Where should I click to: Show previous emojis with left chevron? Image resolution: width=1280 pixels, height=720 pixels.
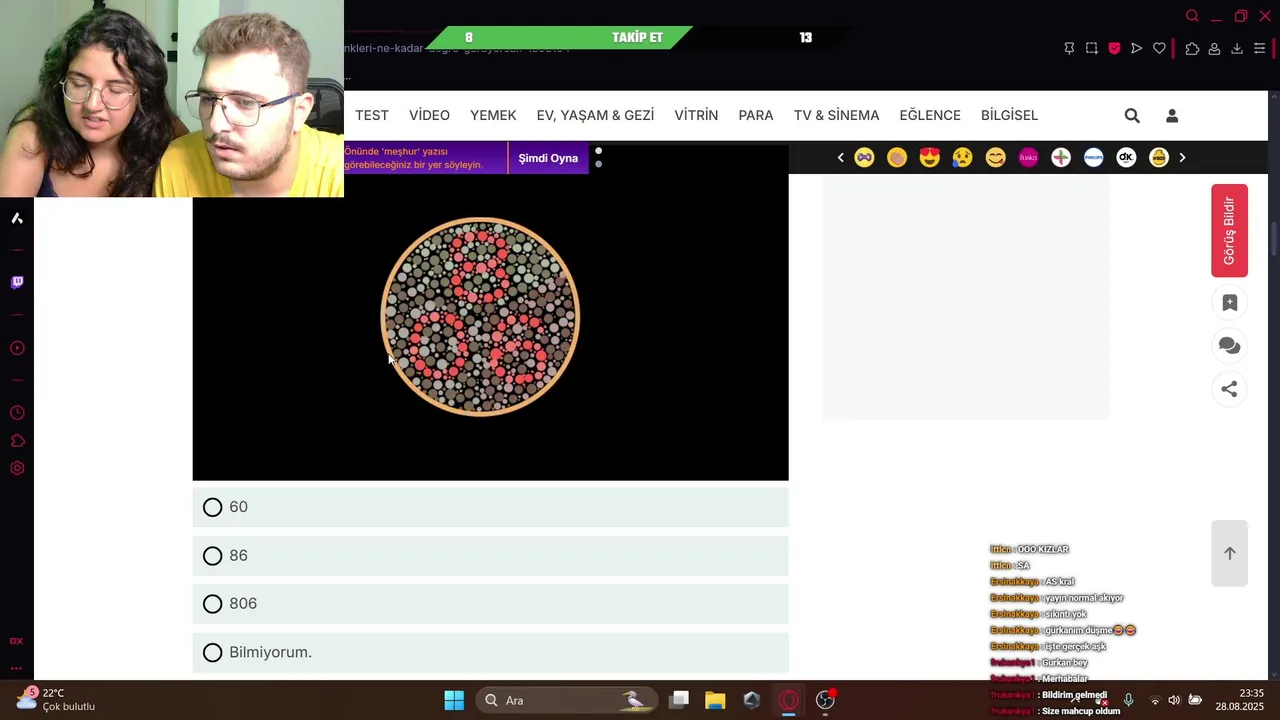[840, 157]
